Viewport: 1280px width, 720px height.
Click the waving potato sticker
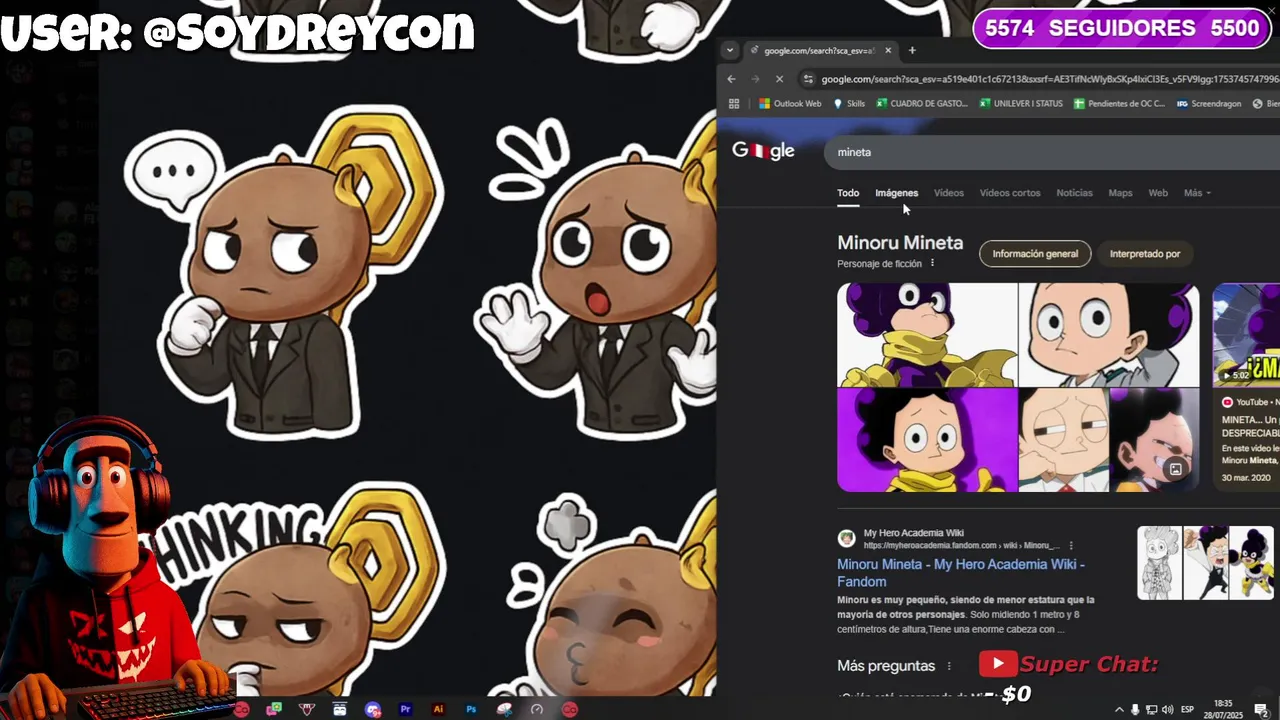tap(597, 280)
